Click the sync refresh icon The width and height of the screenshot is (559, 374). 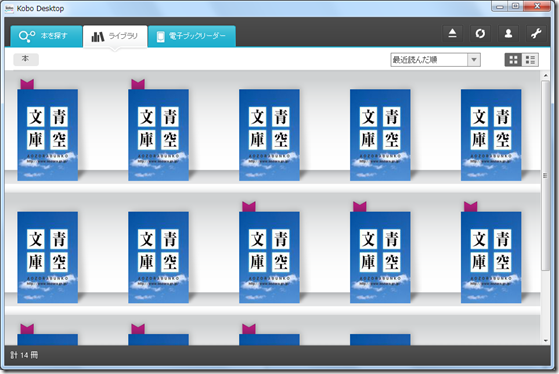pyautogui.click(x=480, y=34)
